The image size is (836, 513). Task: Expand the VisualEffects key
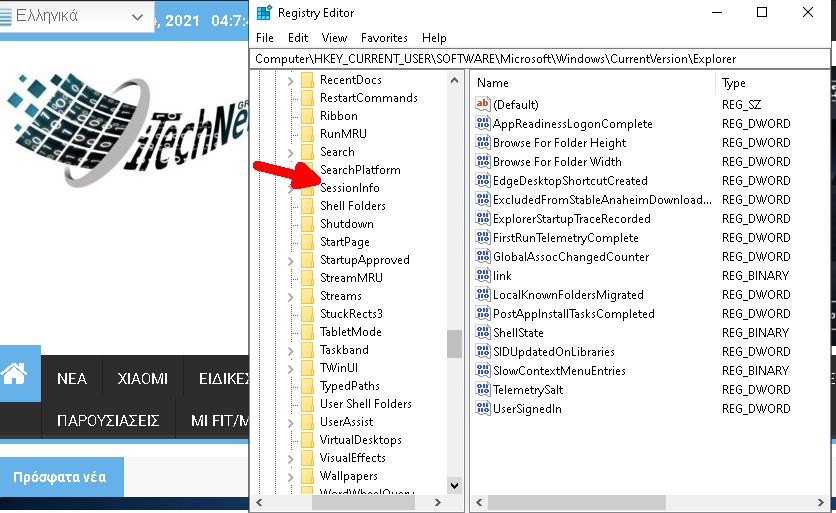pyautogui.click(x=291, y=458)
